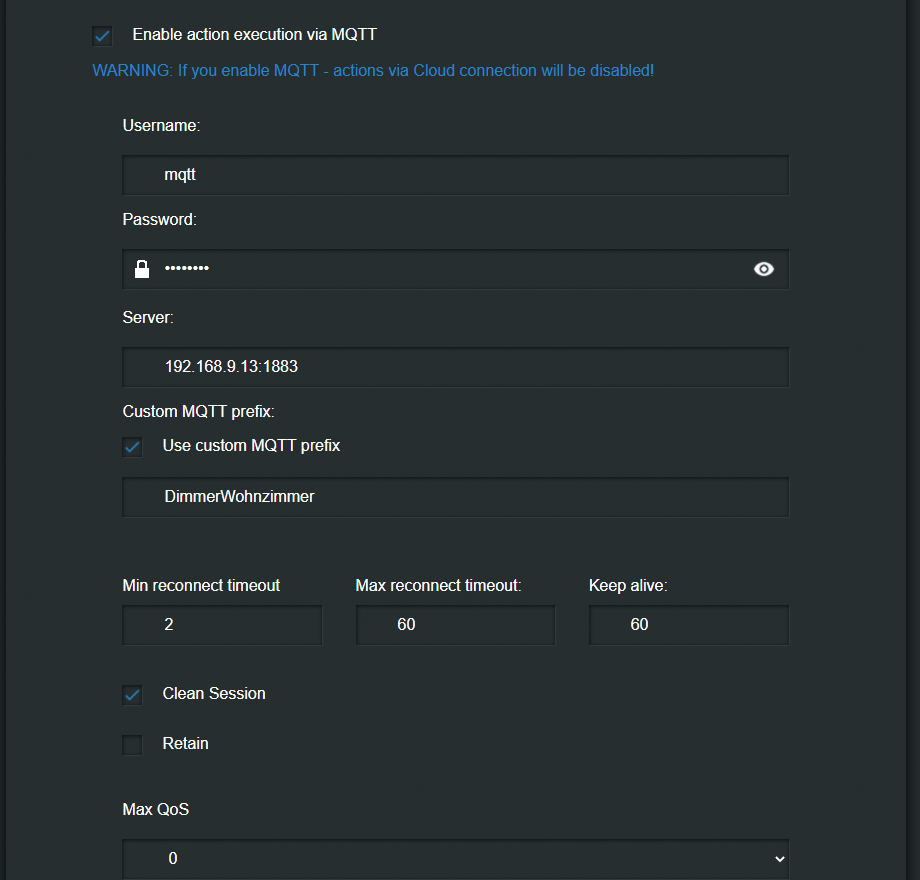Enable the Retain checkbox
920x880 pixels.
coord(132,745)
